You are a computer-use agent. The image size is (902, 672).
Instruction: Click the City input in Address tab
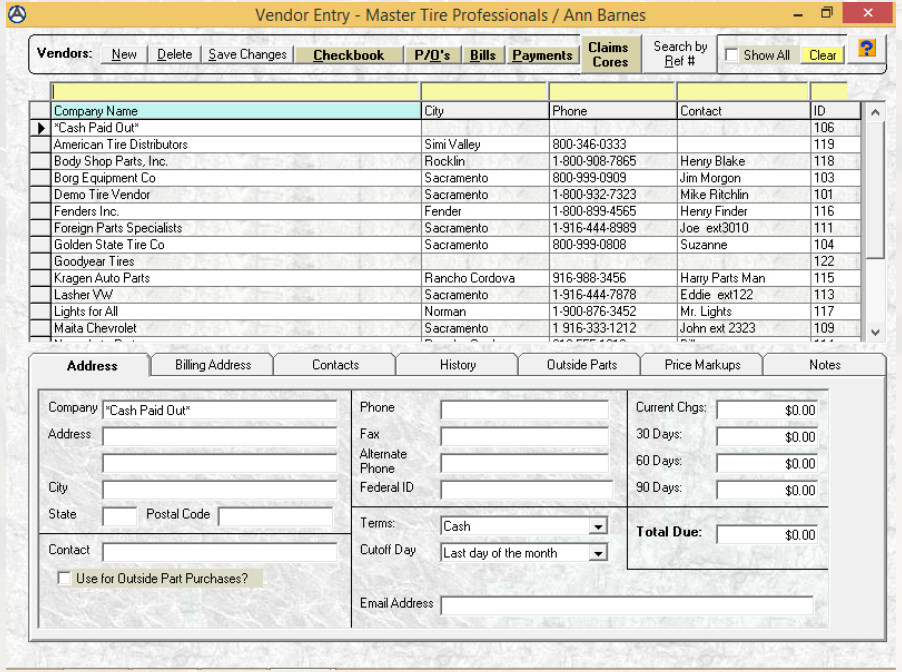(x=220, y=490)
